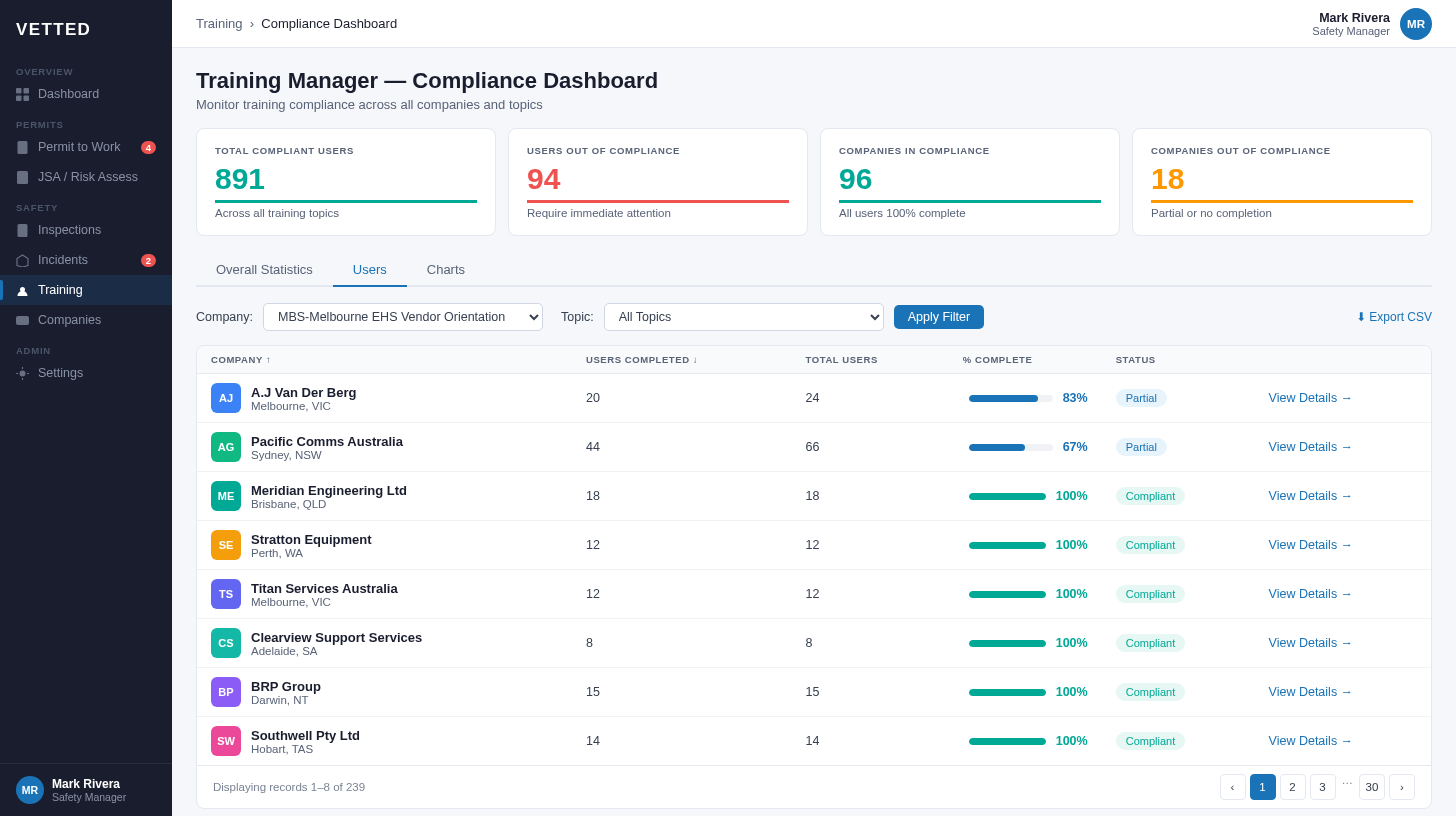Click the Partial status chip for Pacific Comms
The width and height of the screenshot is (1456, 816).
click(x=1141, y=447)
